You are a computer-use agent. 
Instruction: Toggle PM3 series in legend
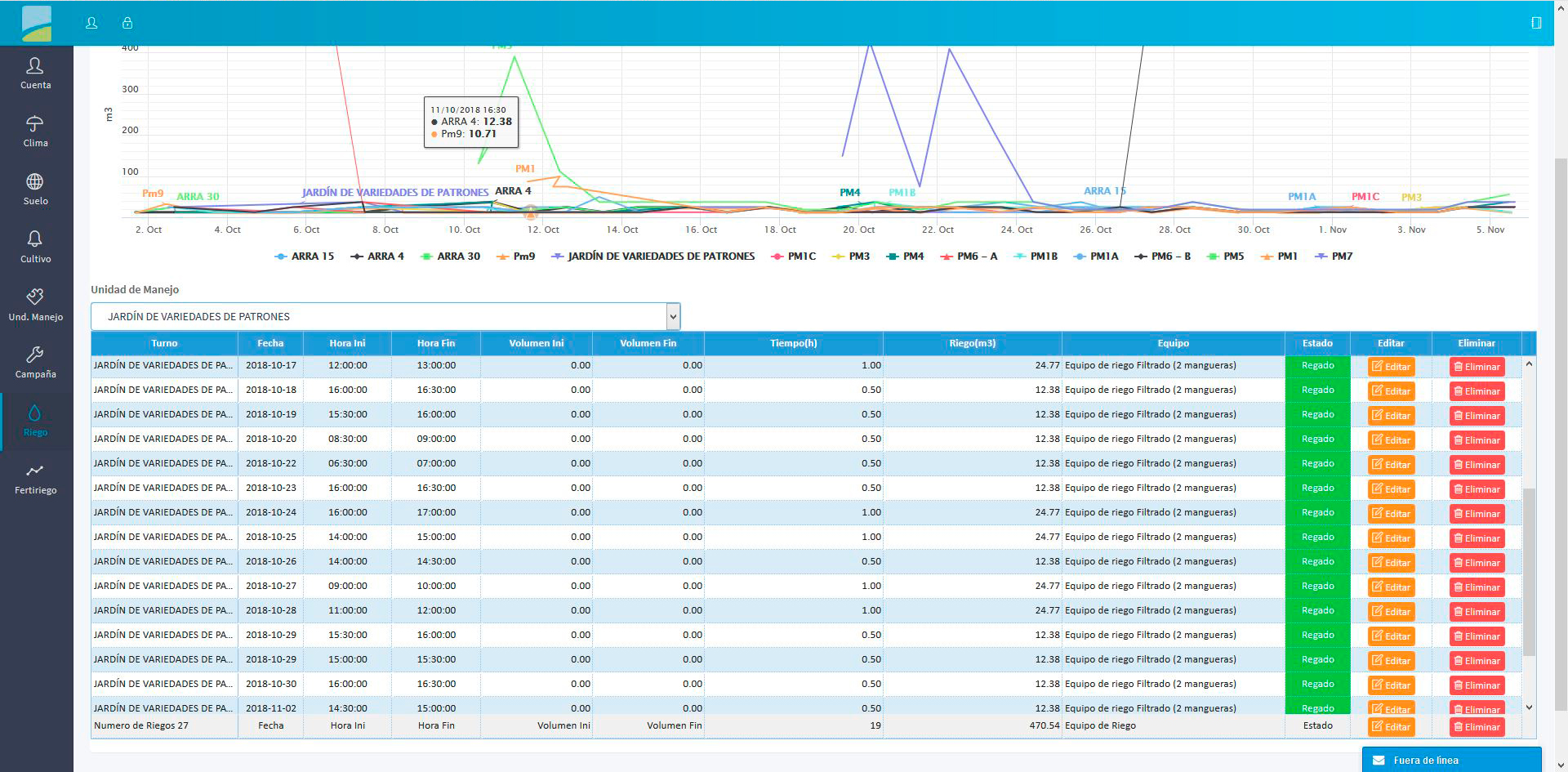851,257
